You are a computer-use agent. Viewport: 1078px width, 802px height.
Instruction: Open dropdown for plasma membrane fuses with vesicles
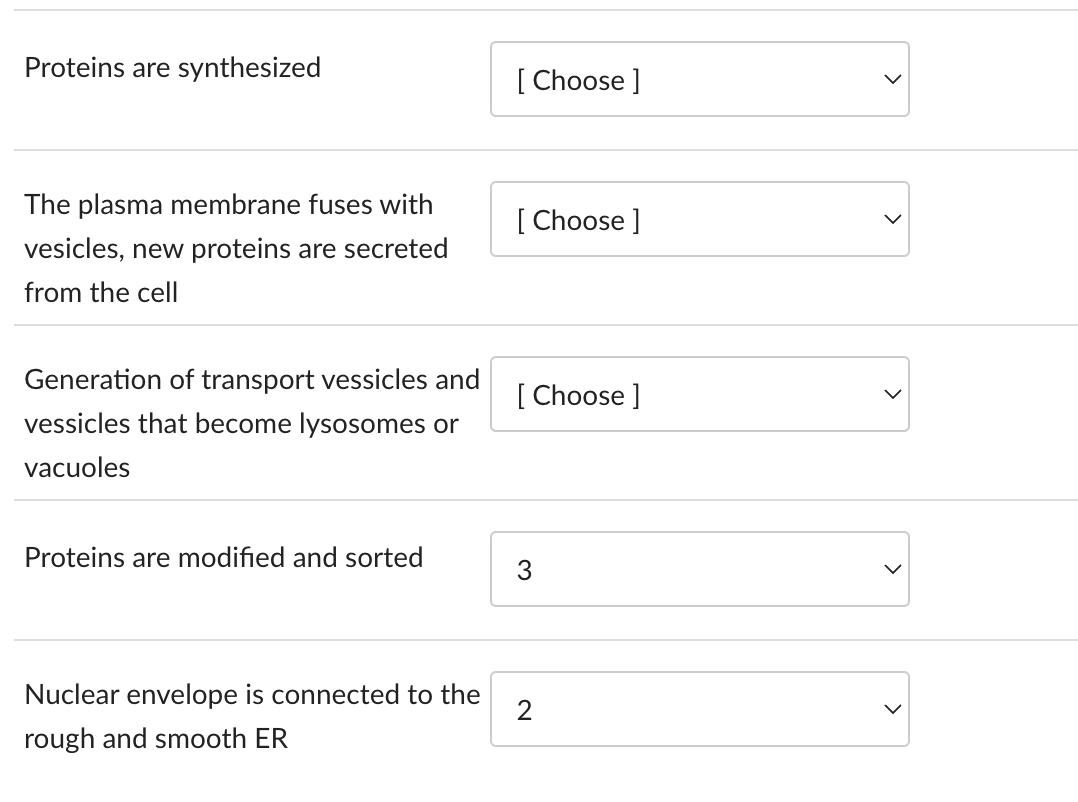point(699,219)
